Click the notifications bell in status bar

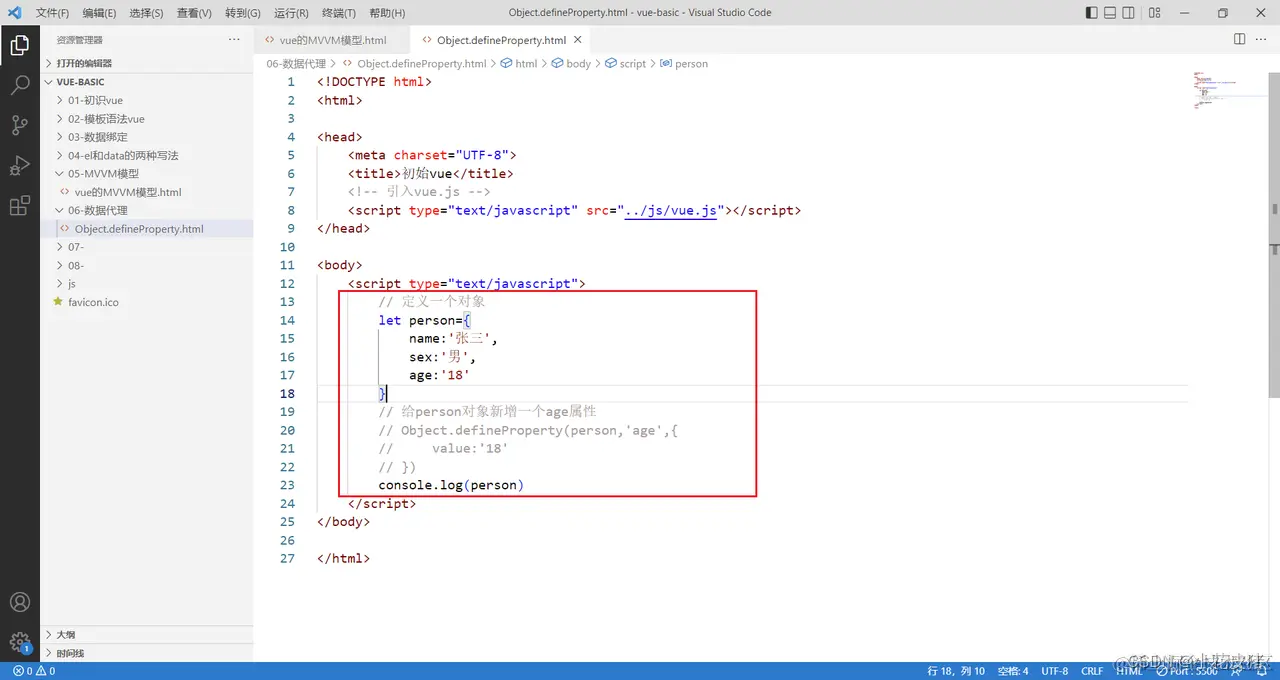point(1264,671)
